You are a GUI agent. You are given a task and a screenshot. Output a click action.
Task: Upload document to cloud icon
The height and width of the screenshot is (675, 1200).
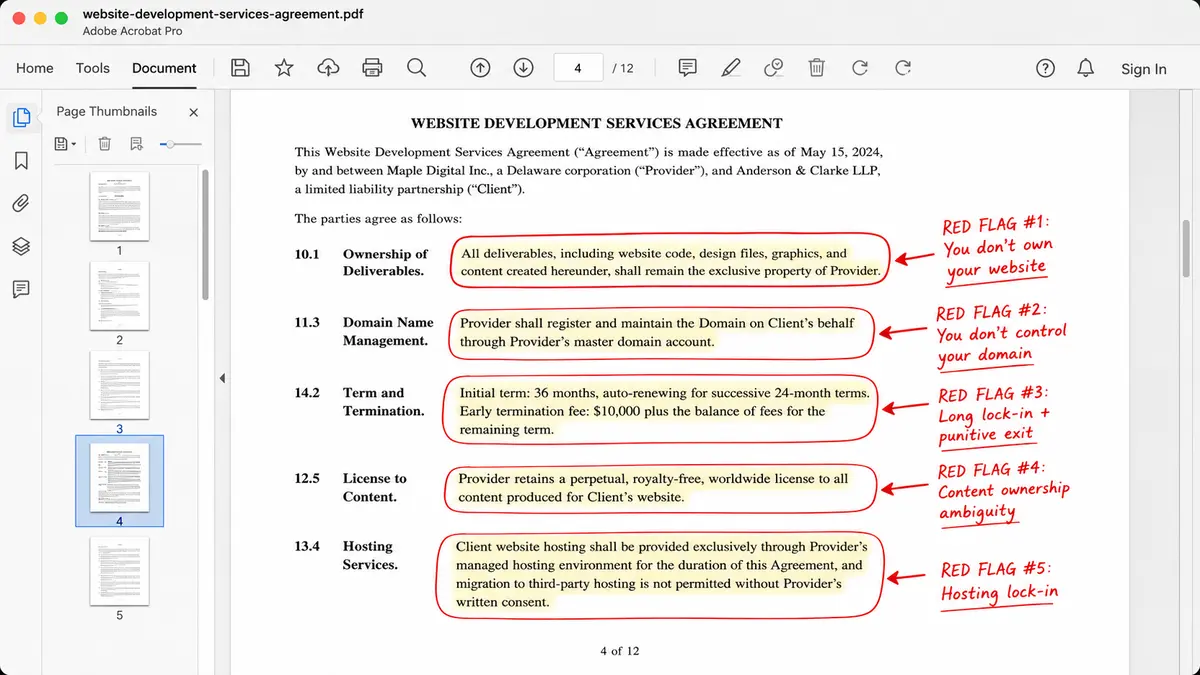(x=328, y=68)
